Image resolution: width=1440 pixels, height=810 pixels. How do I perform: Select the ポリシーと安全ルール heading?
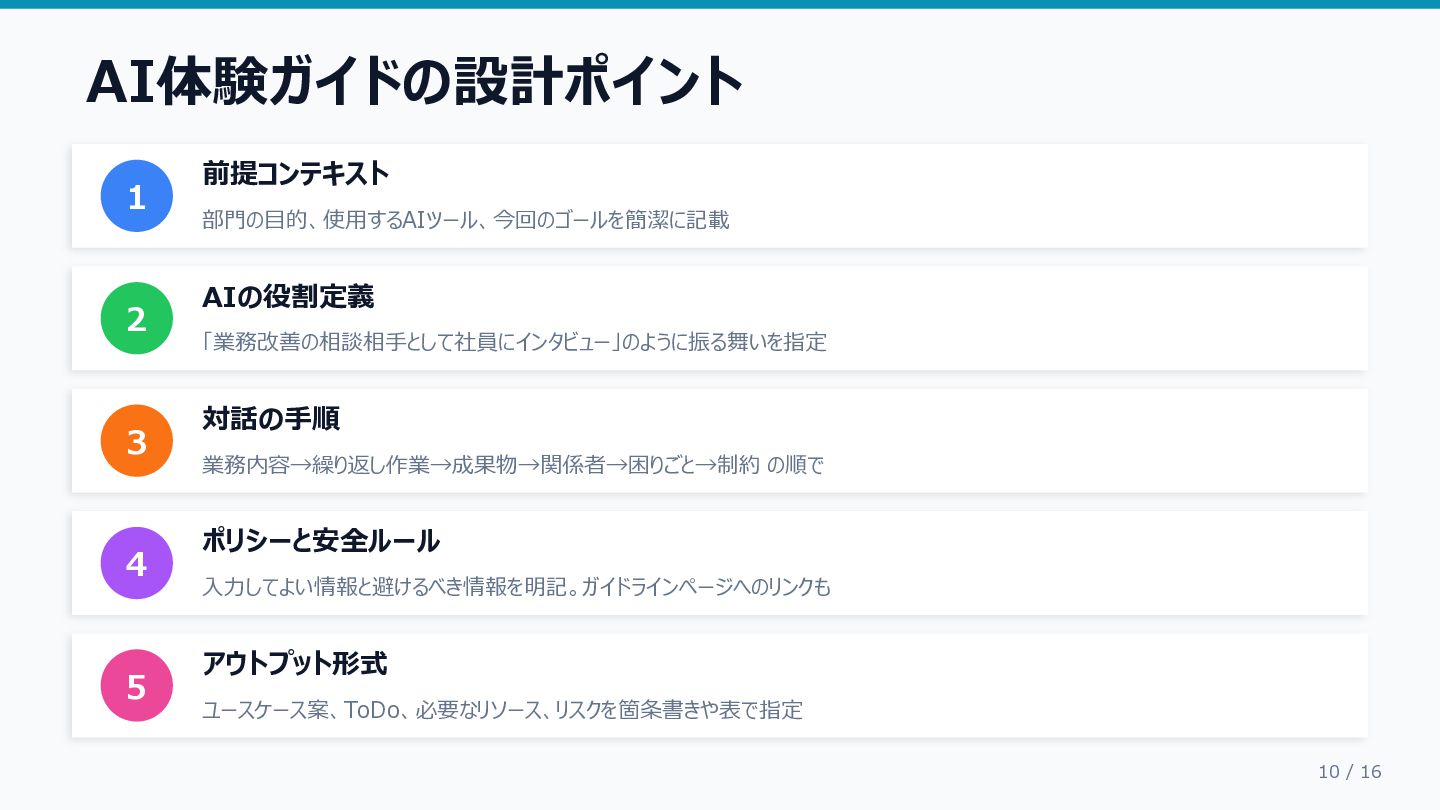click(321, 541)
